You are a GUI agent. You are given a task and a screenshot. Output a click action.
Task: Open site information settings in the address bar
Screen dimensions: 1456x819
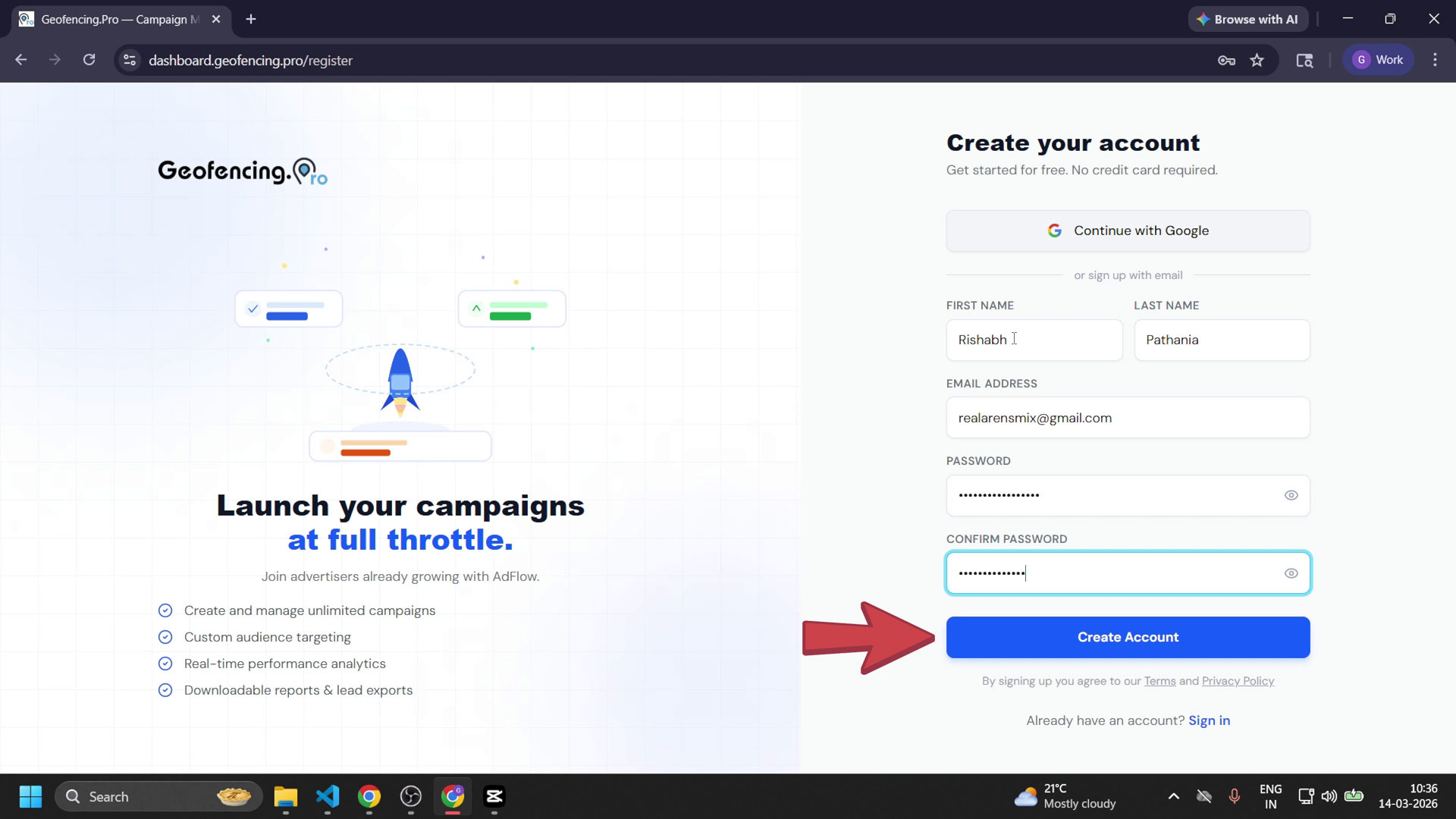click(x=129, y=60)
